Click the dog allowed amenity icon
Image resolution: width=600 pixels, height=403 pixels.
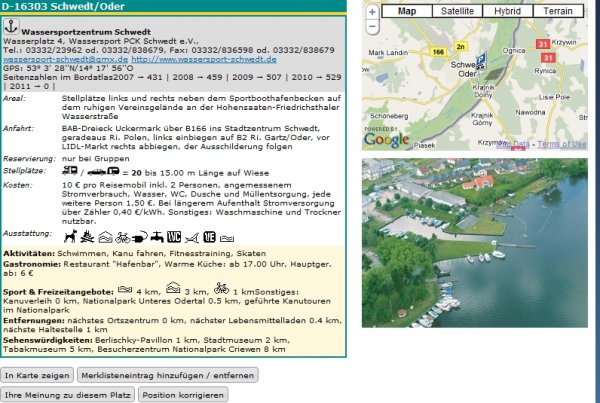tap(70, 237)
